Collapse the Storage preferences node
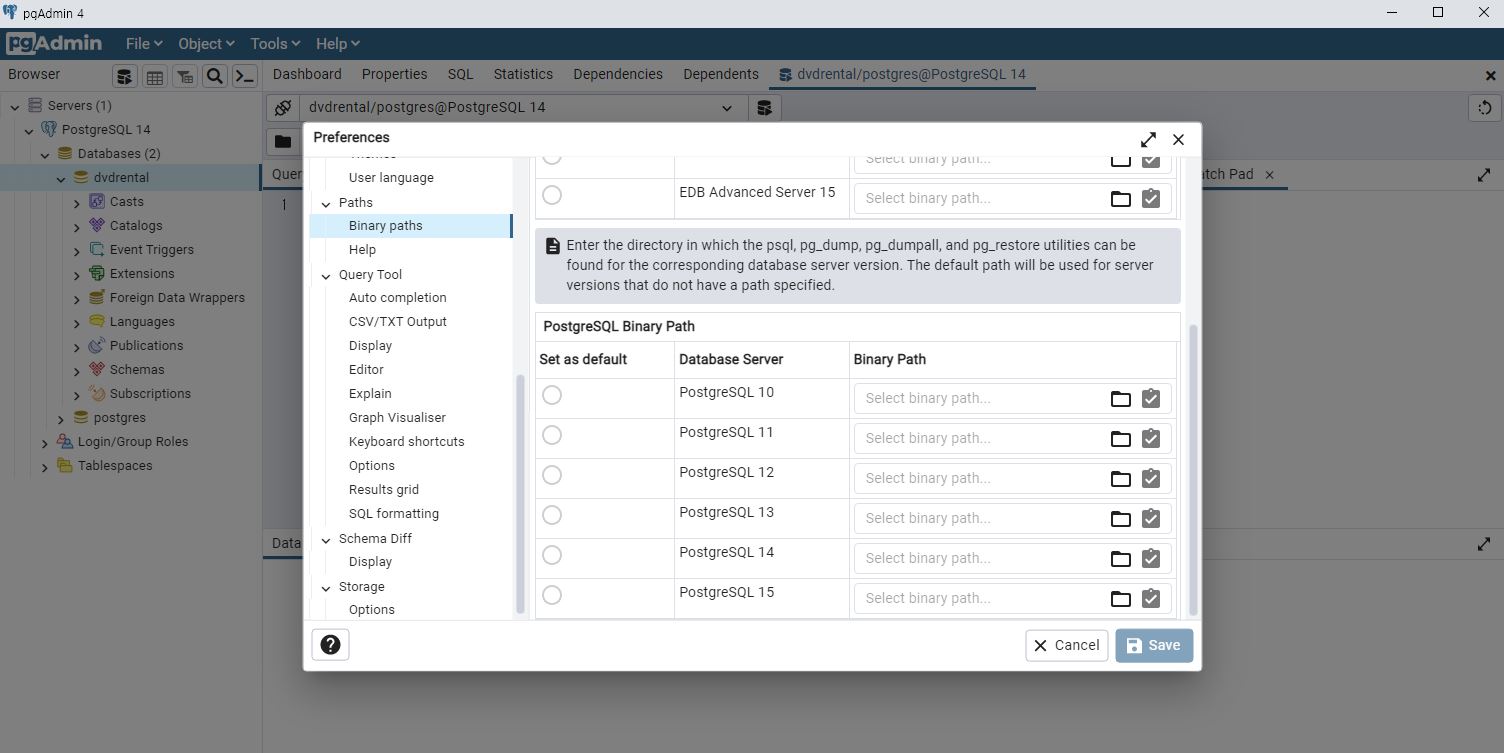Image resolution: width=1504 pixels, height=753 pixels. pyautogui.click(x=326, y=587)
